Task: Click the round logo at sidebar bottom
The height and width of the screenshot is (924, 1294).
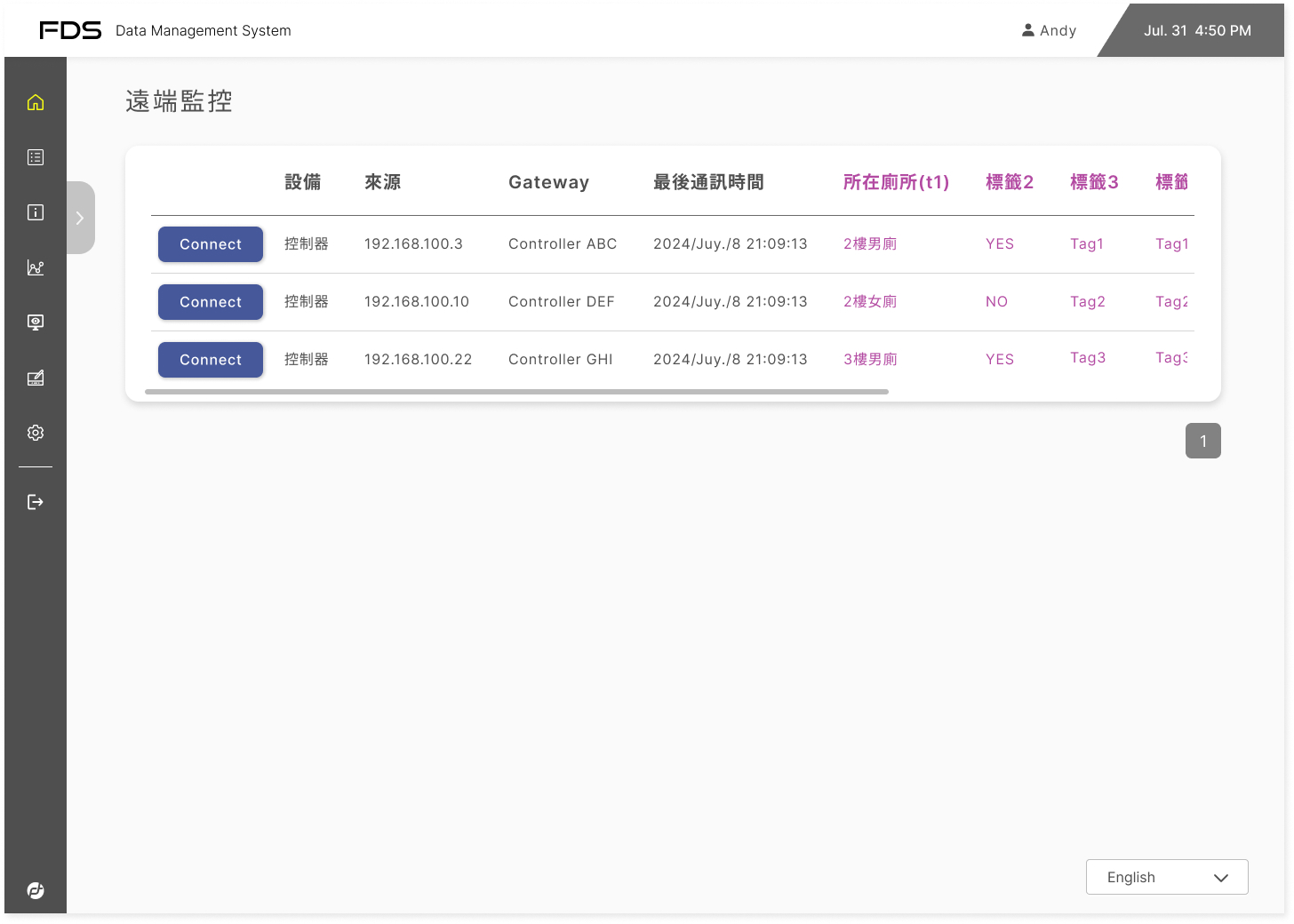Action: [x=36, y=890]
